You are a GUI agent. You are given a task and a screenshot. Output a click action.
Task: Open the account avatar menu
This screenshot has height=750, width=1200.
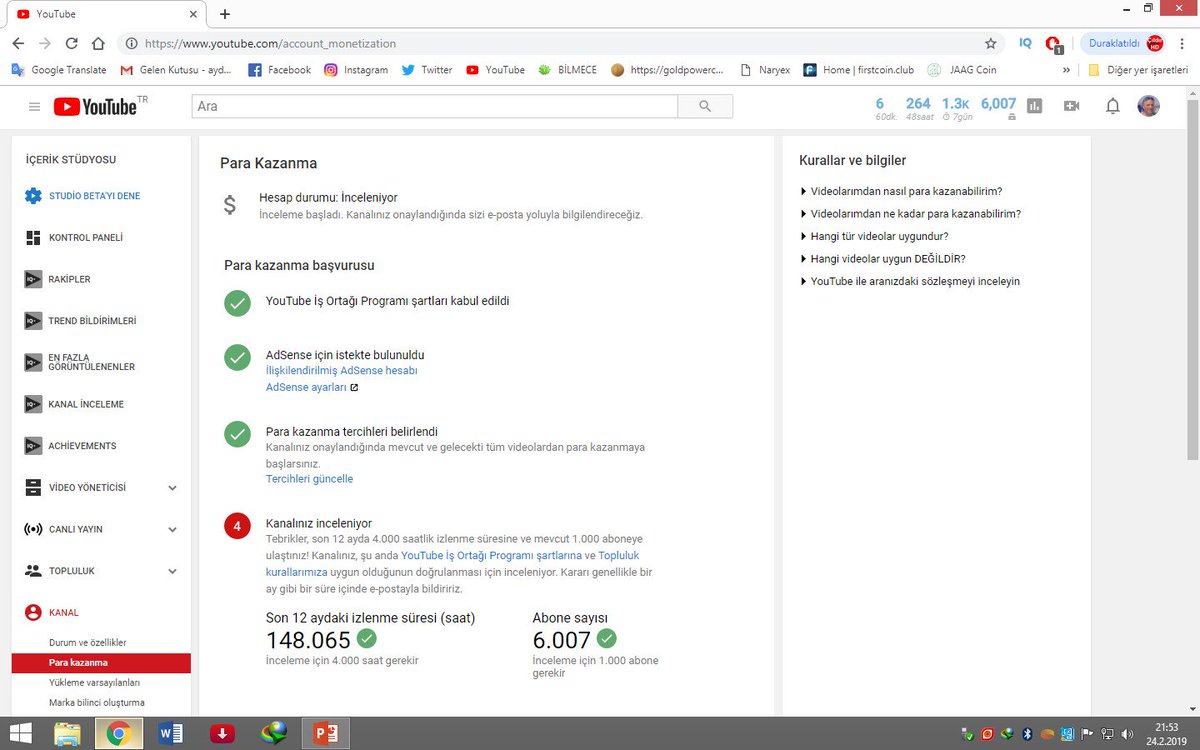click(x=1149, y=106)
